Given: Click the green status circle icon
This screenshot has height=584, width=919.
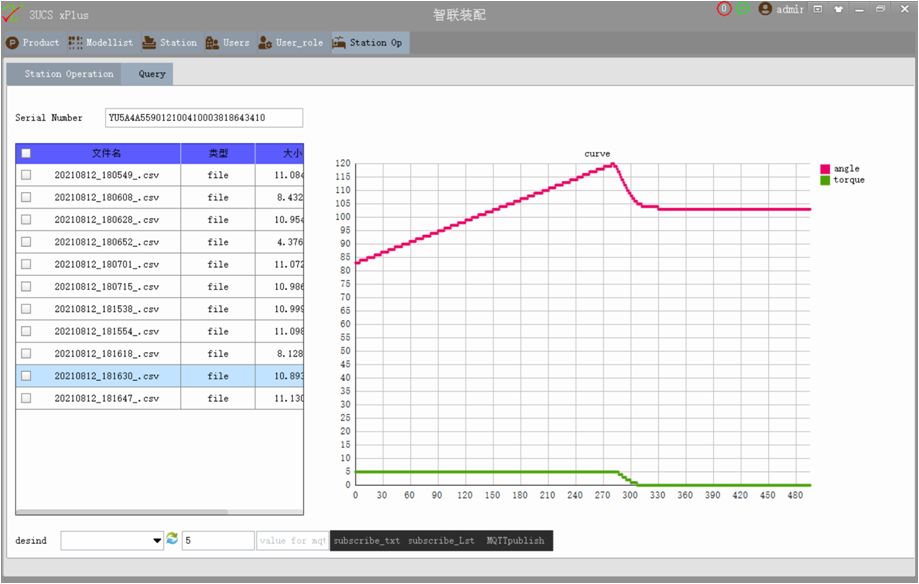Looking at the screenshot, I should click(743, 9).
